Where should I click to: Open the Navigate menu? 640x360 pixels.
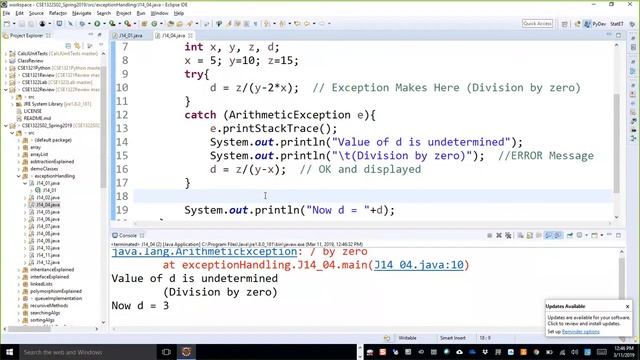(82, 13)
